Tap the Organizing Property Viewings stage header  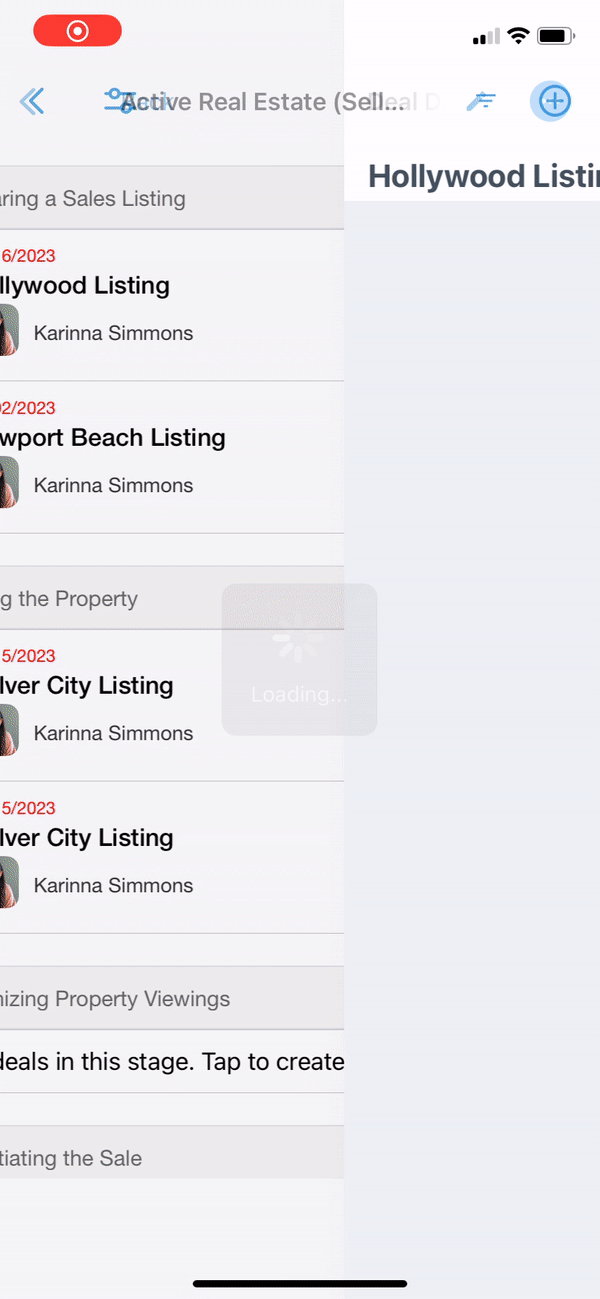click(115, 999)
